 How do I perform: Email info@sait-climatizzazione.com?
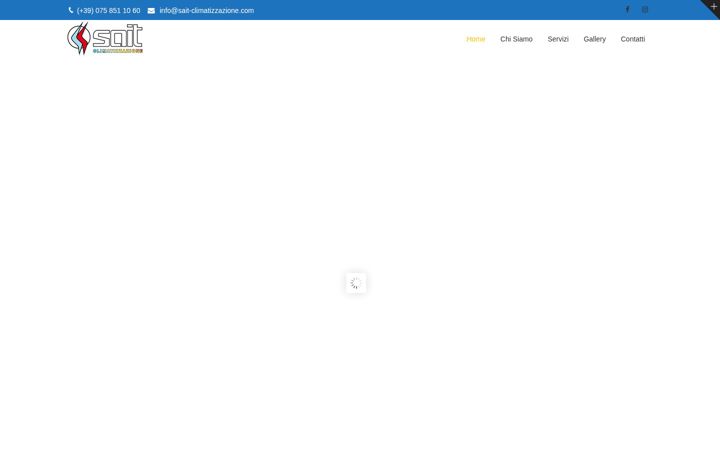pos(207,11)
